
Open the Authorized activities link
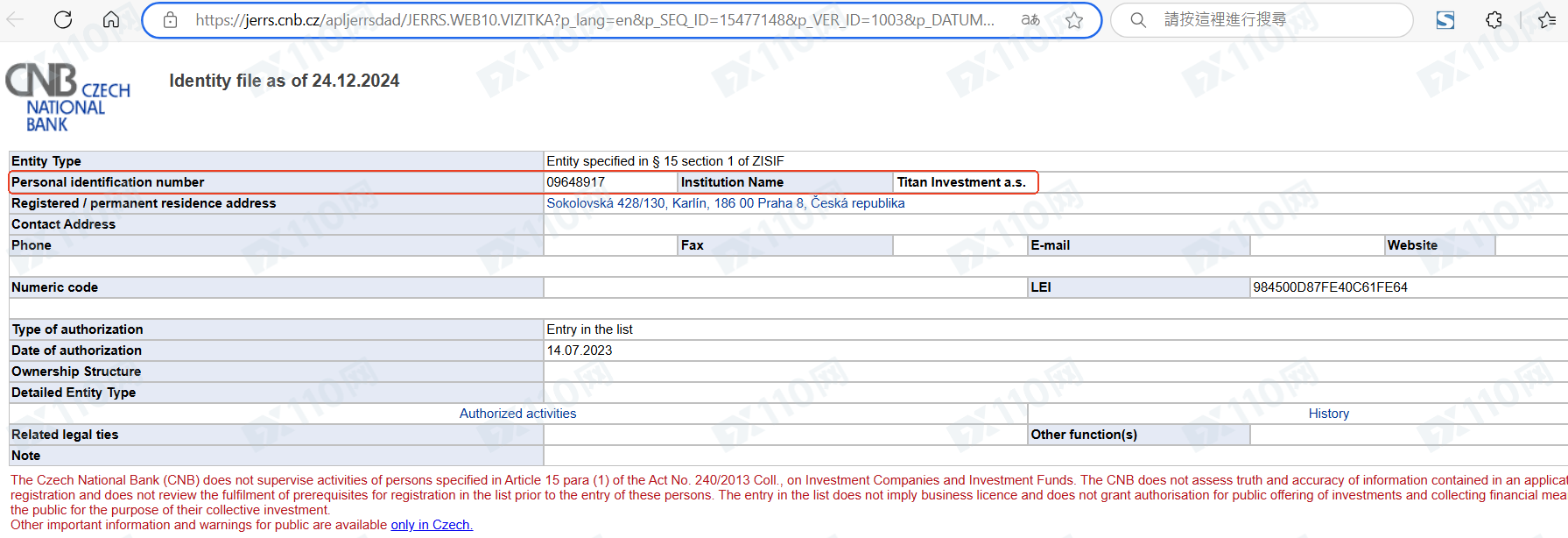coord(518,414)
